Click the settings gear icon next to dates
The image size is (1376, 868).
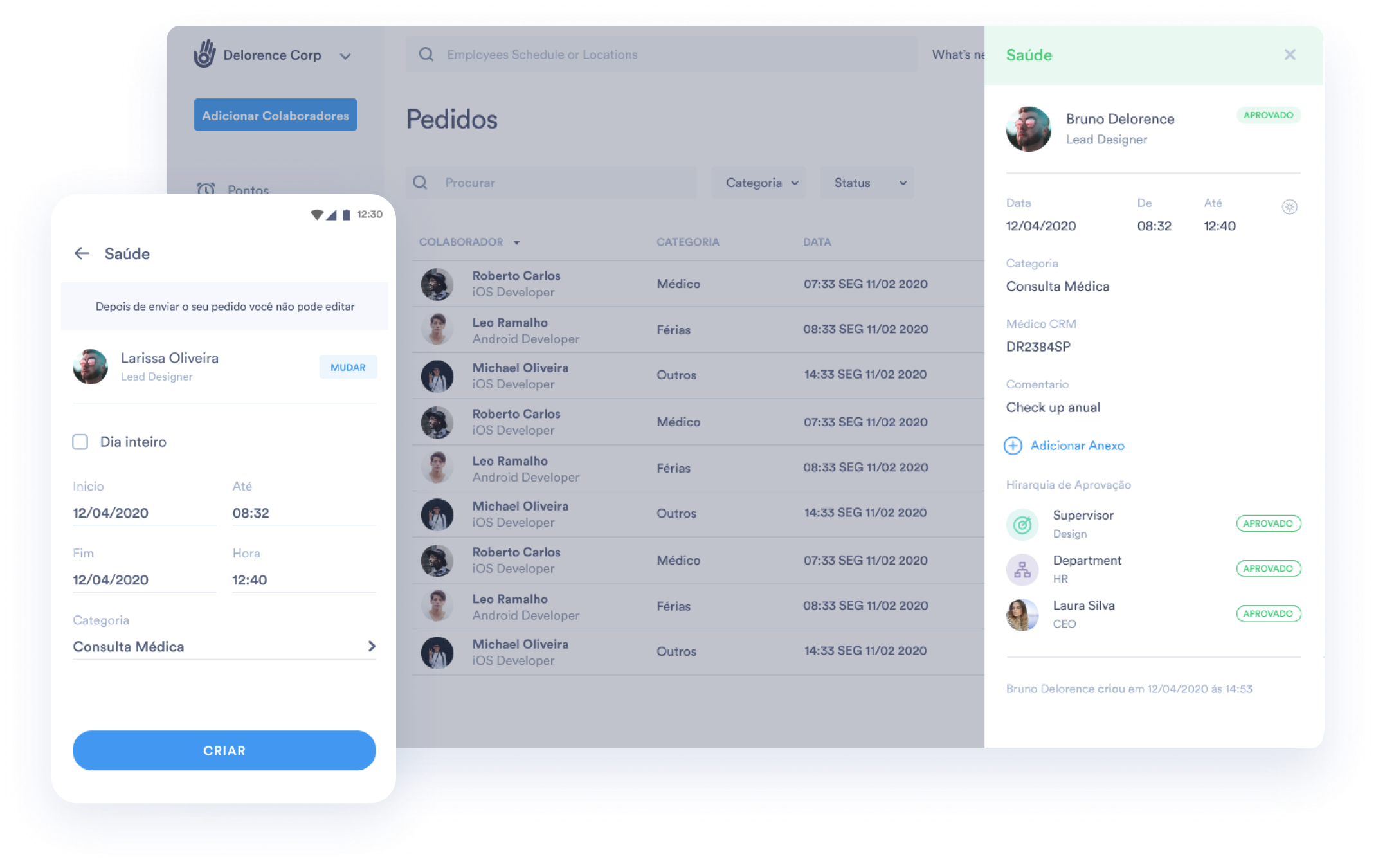pyautogui.click(x=1289, y=207)
